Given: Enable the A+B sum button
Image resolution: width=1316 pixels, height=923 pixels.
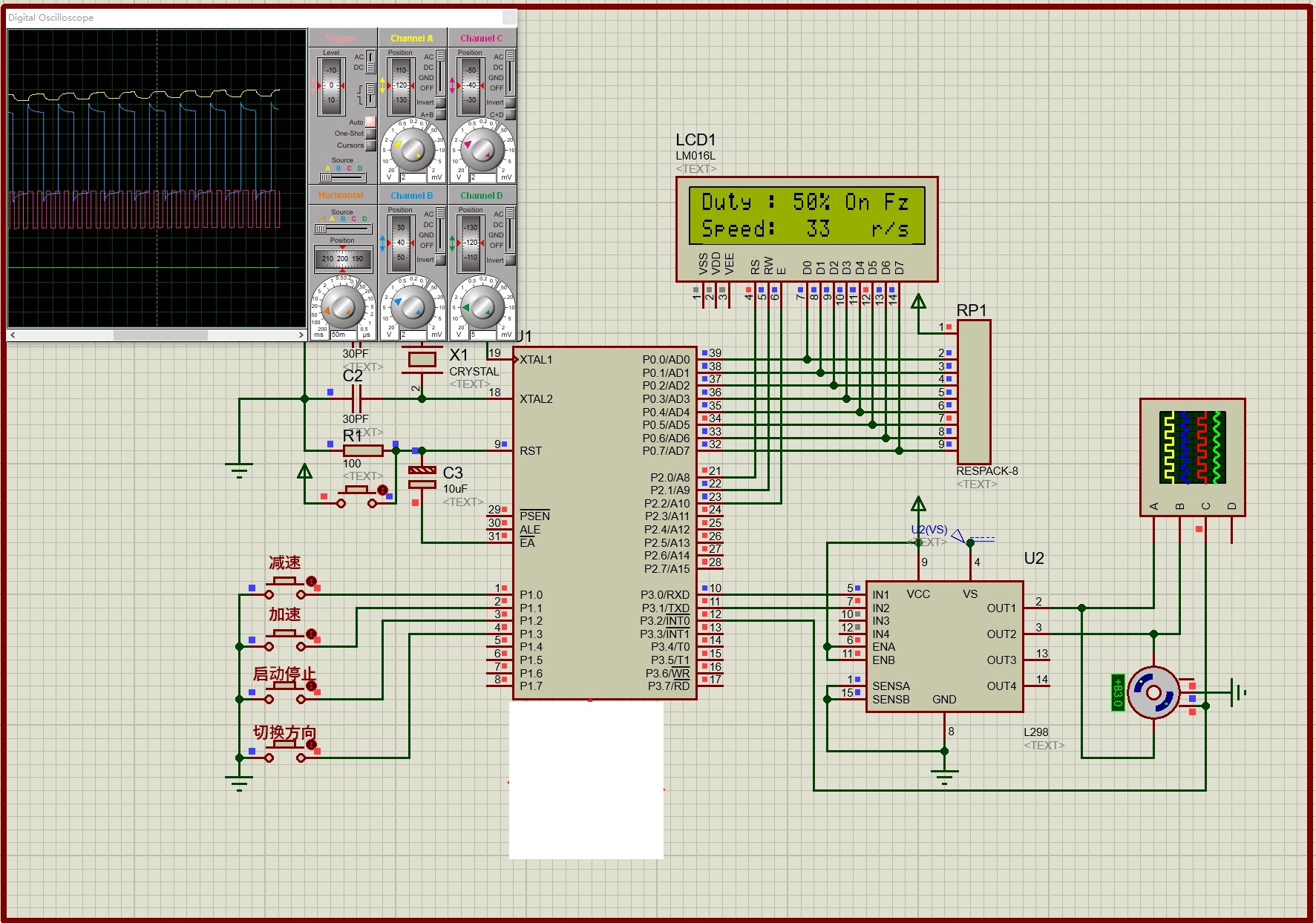Looking at the screenshot, I should tap(440, 114).
